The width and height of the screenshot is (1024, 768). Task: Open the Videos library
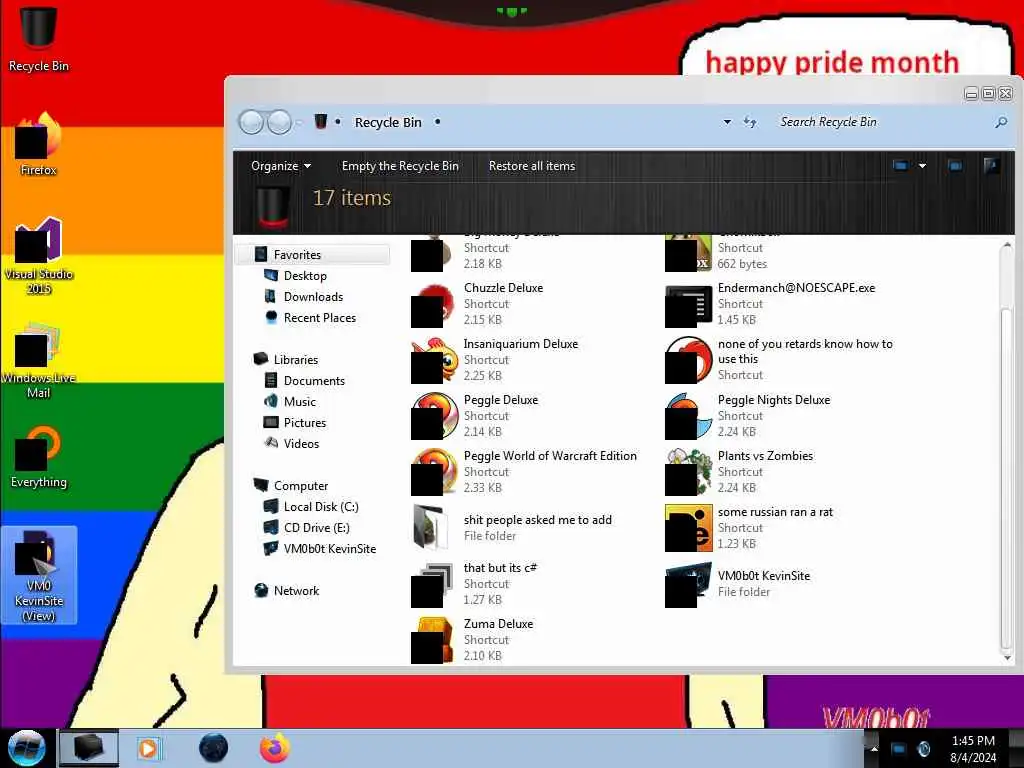(300, 443)
